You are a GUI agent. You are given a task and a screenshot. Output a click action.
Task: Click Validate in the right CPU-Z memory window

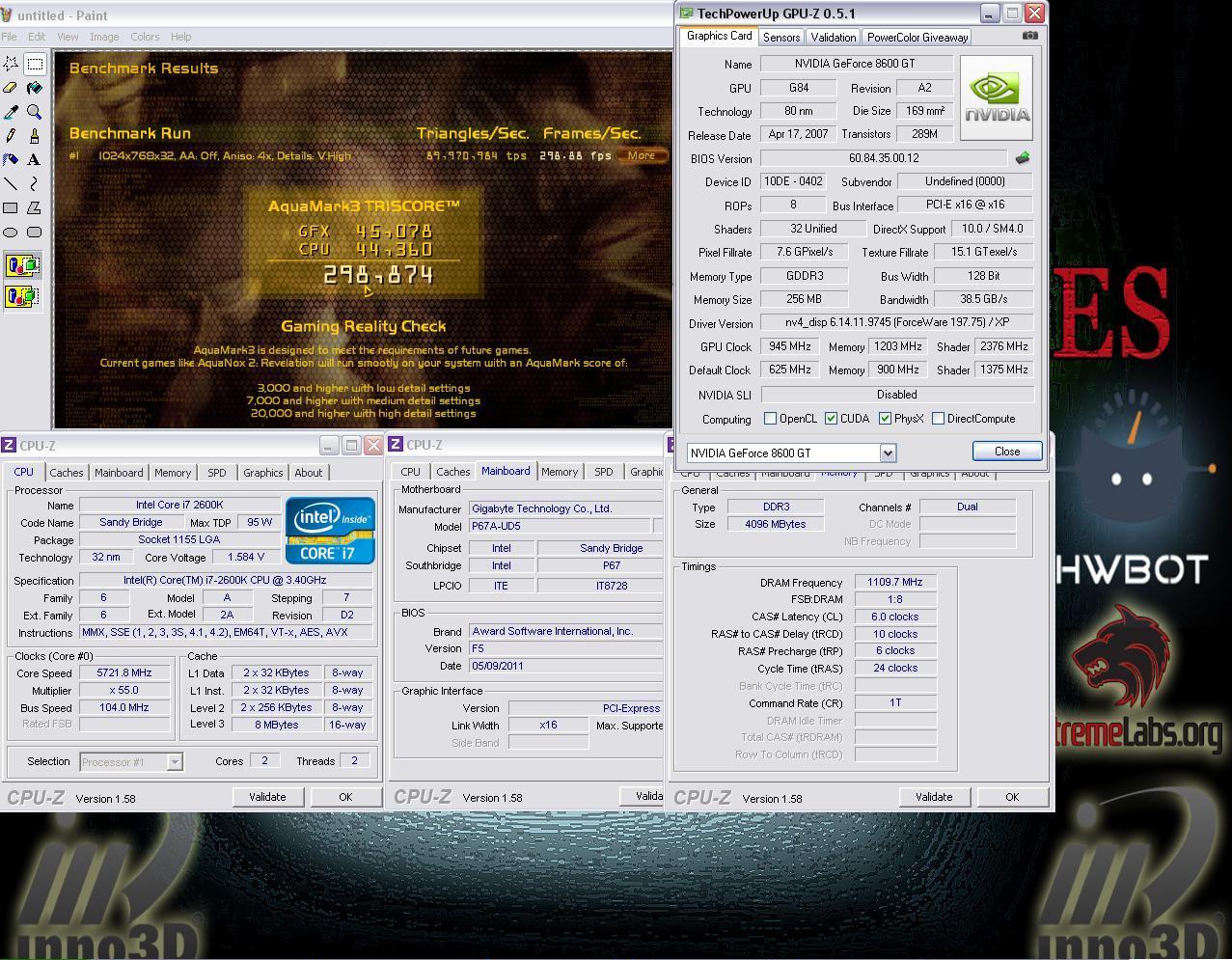coord(934,797)
